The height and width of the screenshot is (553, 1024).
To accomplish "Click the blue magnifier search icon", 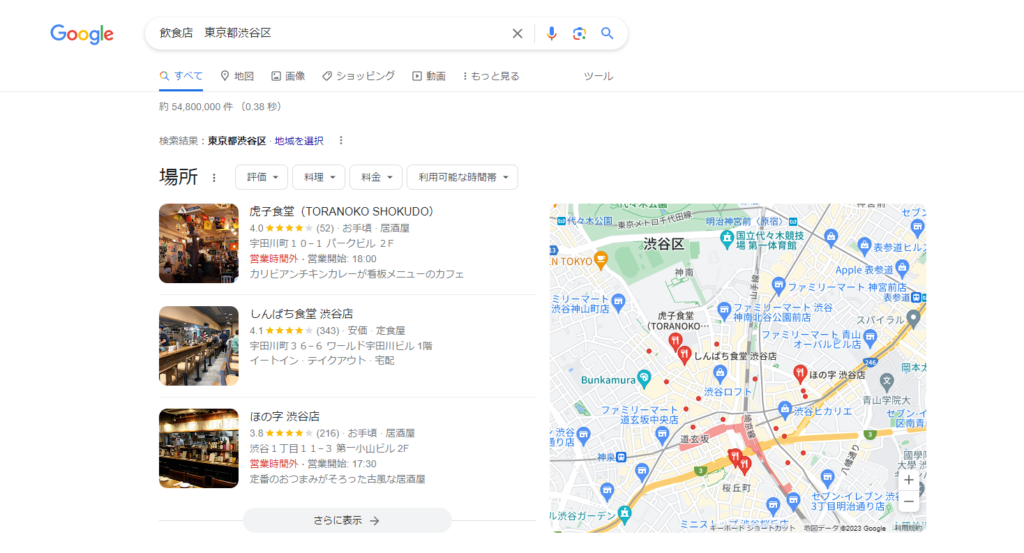I will tap(607, 33).
